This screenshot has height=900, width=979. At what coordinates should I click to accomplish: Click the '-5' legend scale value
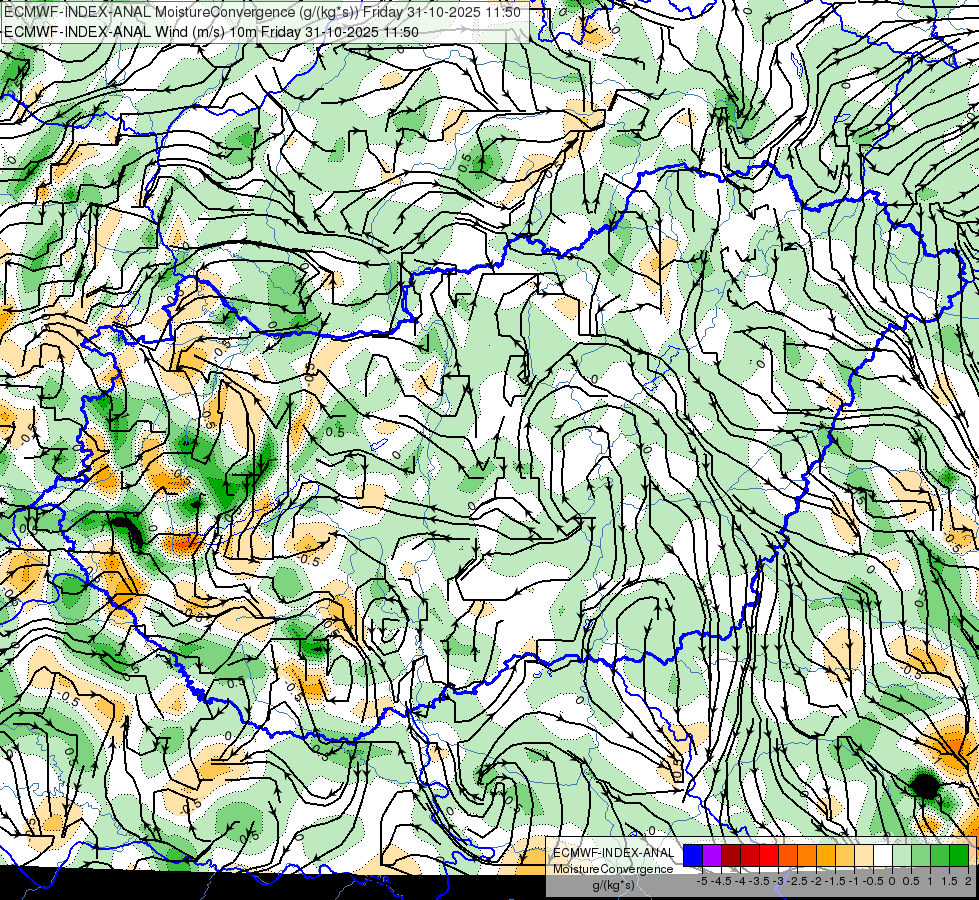click(x=702, y=881)
